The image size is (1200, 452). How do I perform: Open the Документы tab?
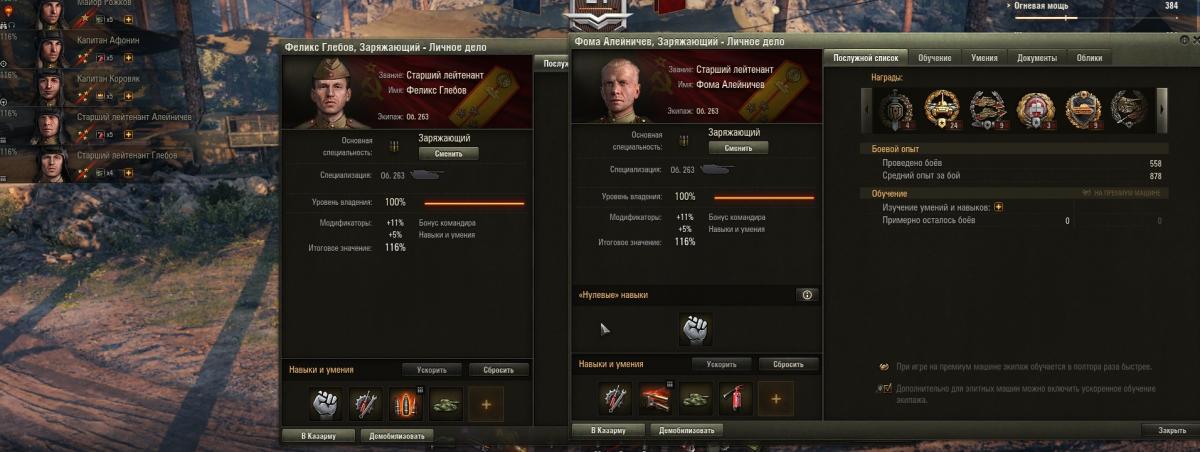(1037, 58)
